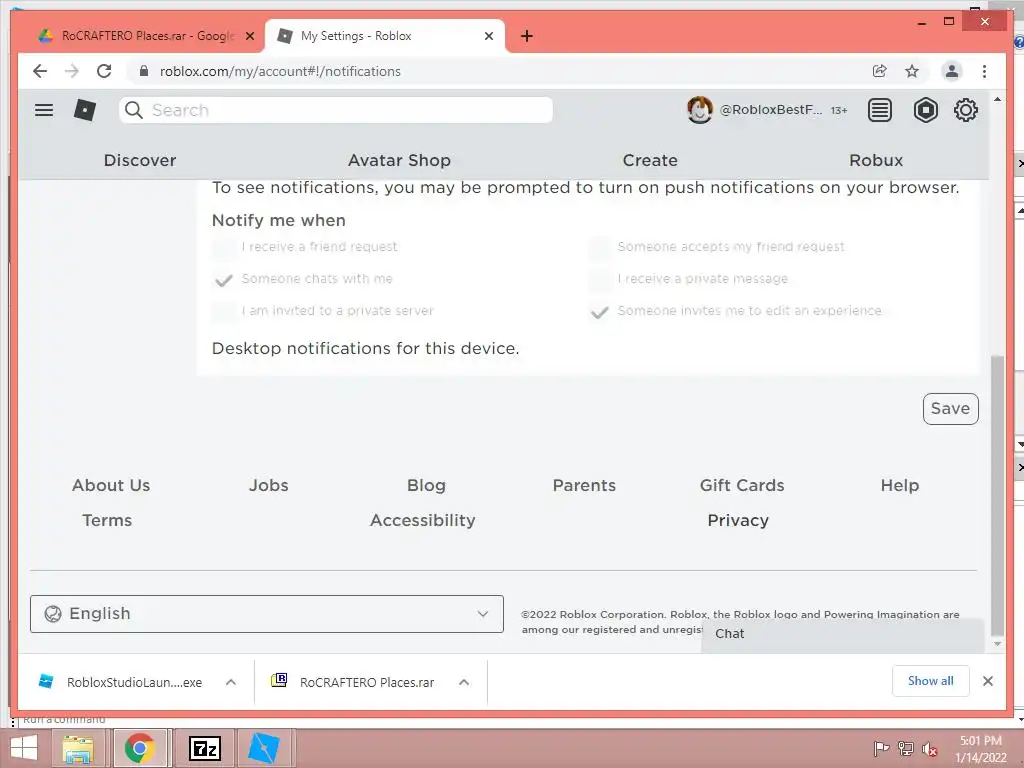Click the browser forward arrow
The height and width of the screenshot is (768, 1024).
click(x=71, y=71)
